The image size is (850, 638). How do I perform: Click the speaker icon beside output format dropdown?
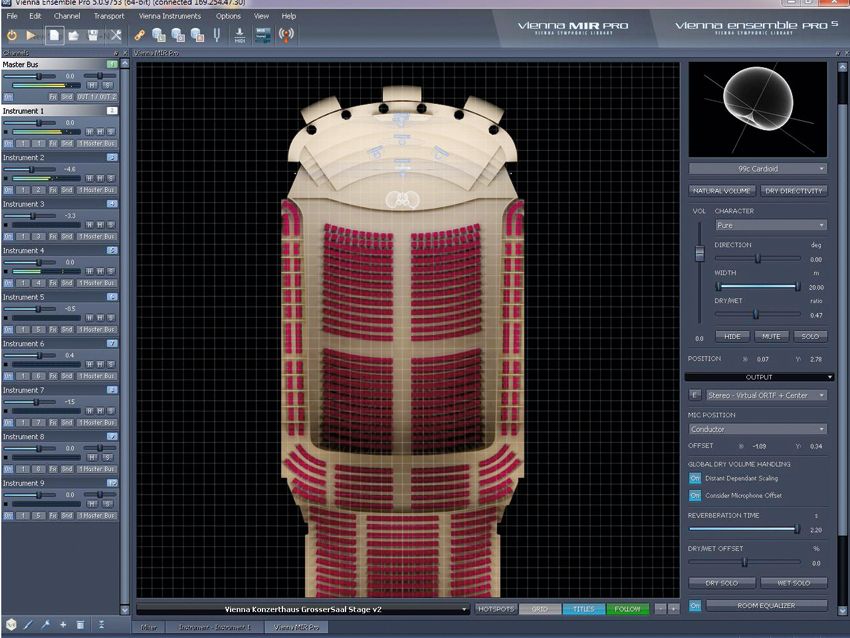[x=694, y=395]
